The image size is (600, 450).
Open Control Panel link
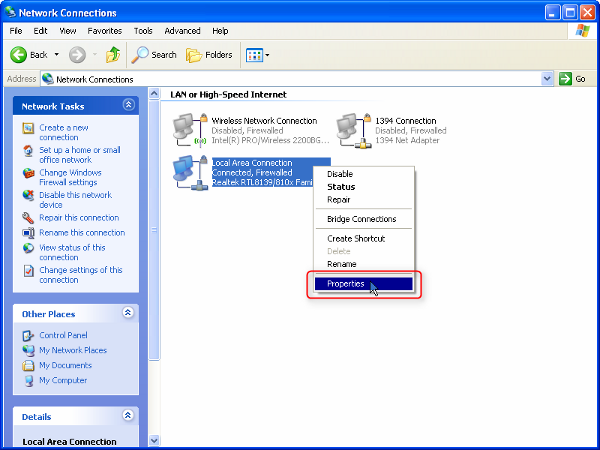tap(63, 335)
